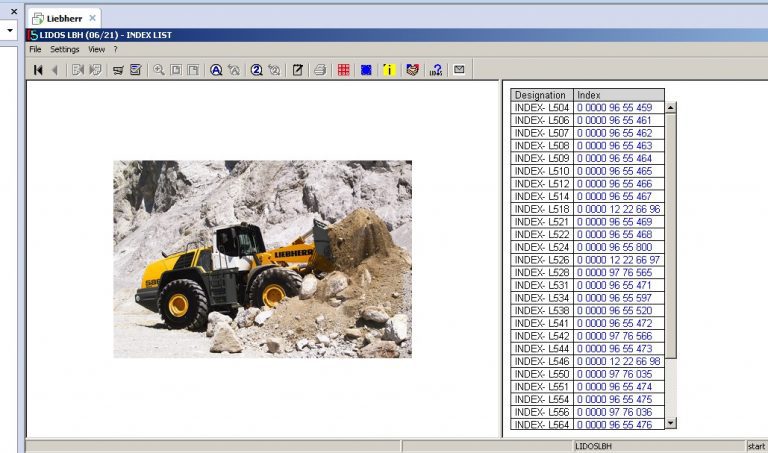The image size is (768, 453).
Task: Open index link 0 0000 96 55 462
Action: click(614, 133)
